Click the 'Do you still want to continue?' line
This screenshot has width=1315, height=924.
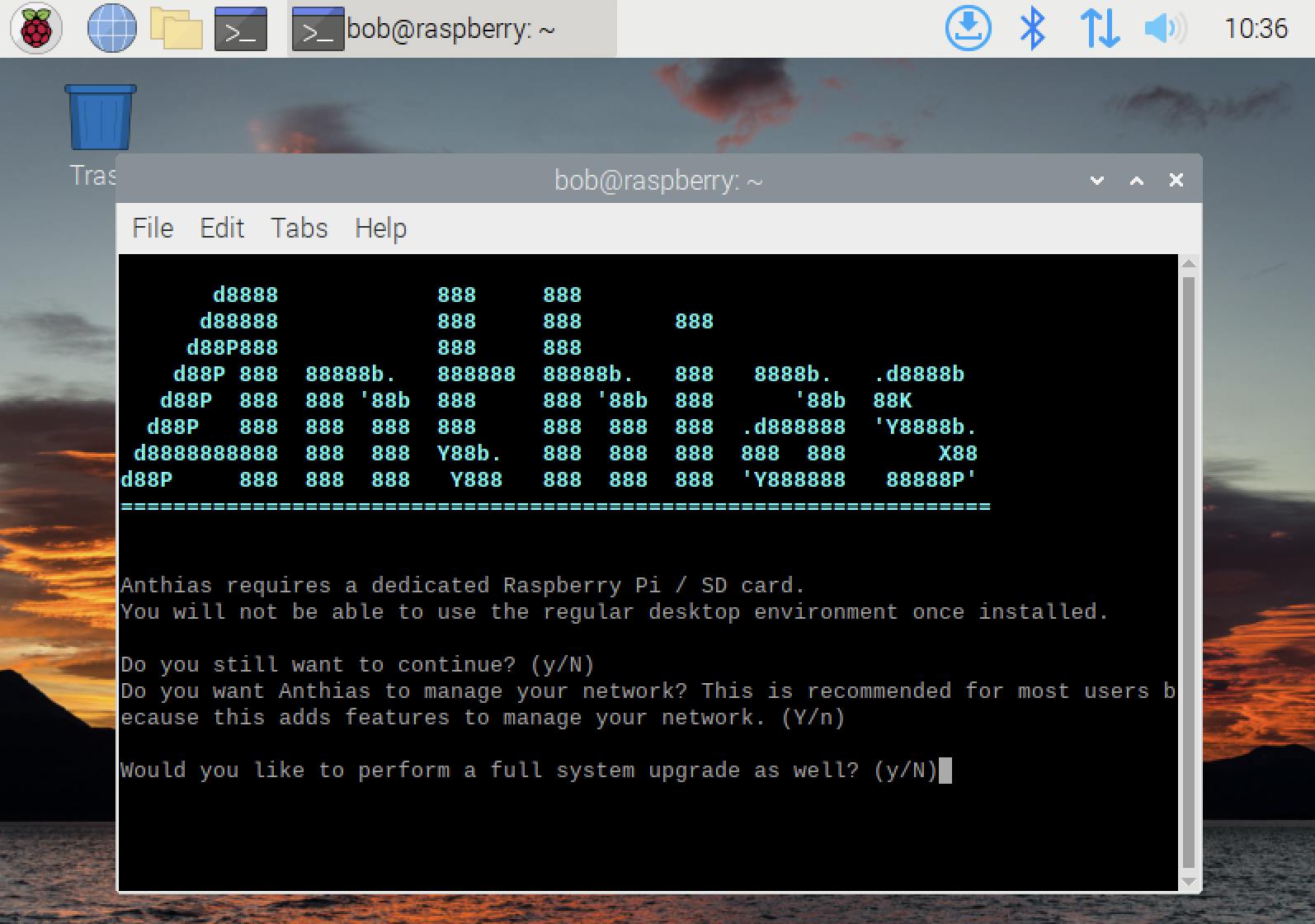[357, 665]
